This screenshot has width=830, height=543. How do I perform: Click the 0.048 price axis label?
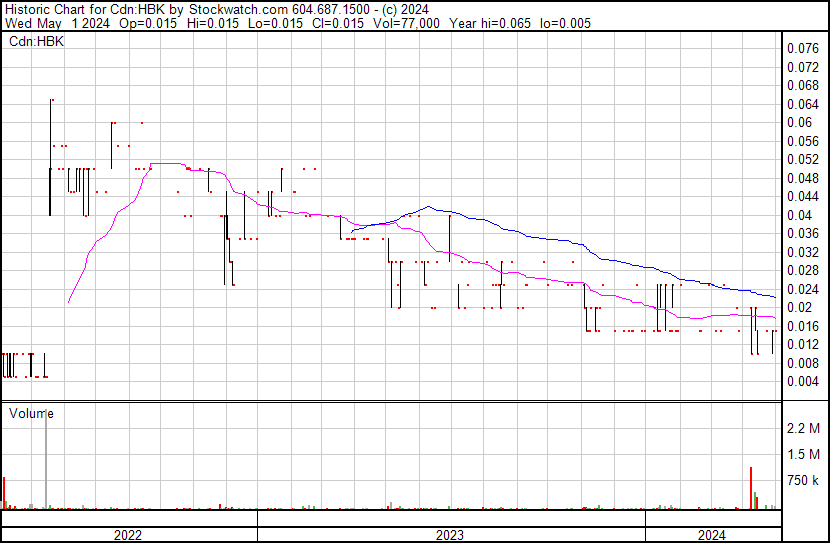pos(803,178)
